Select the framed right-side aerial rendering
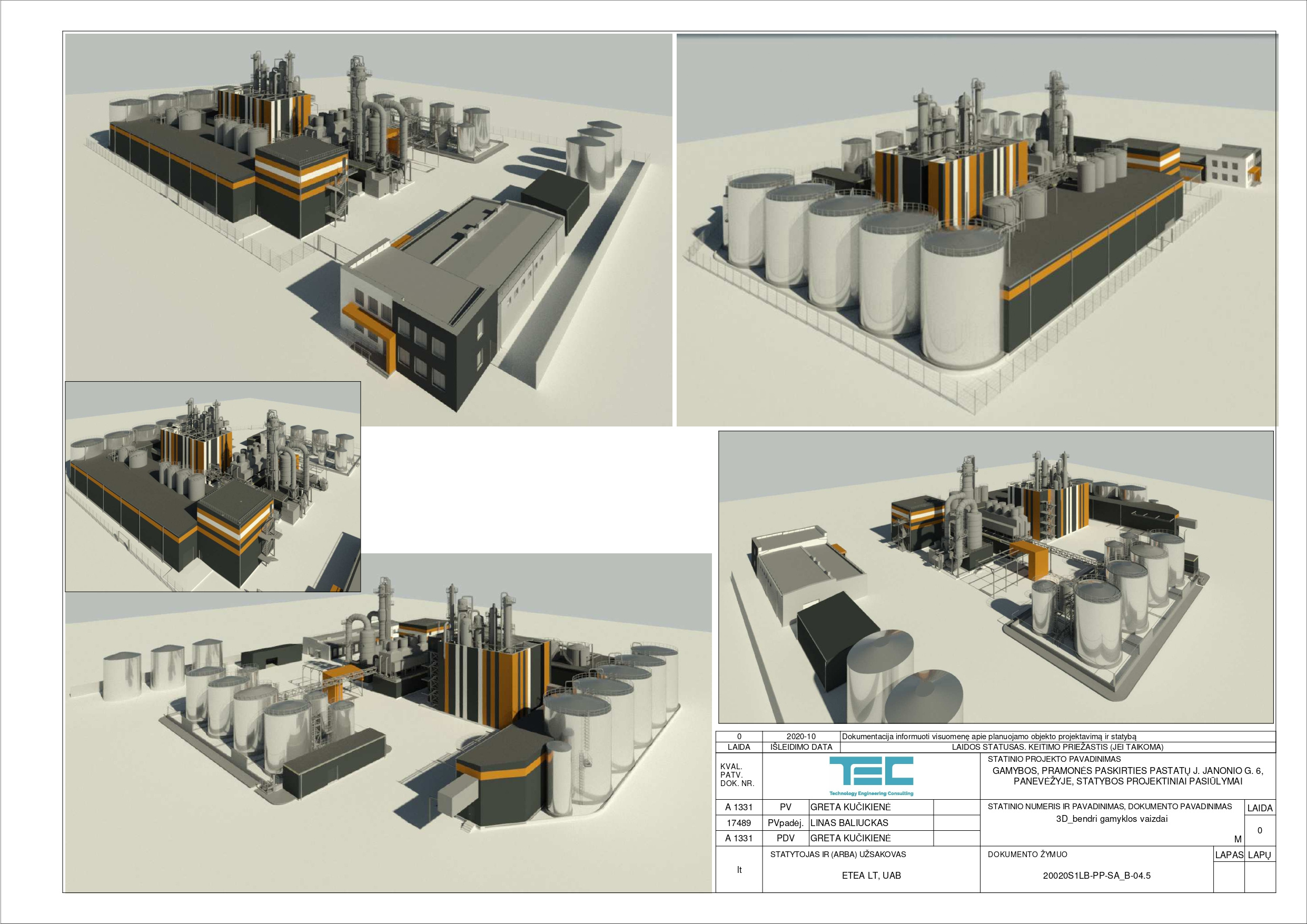Image resolution: width=1307 pixels, height=924 pixels. pyautogui.click(x=996, y=576)
